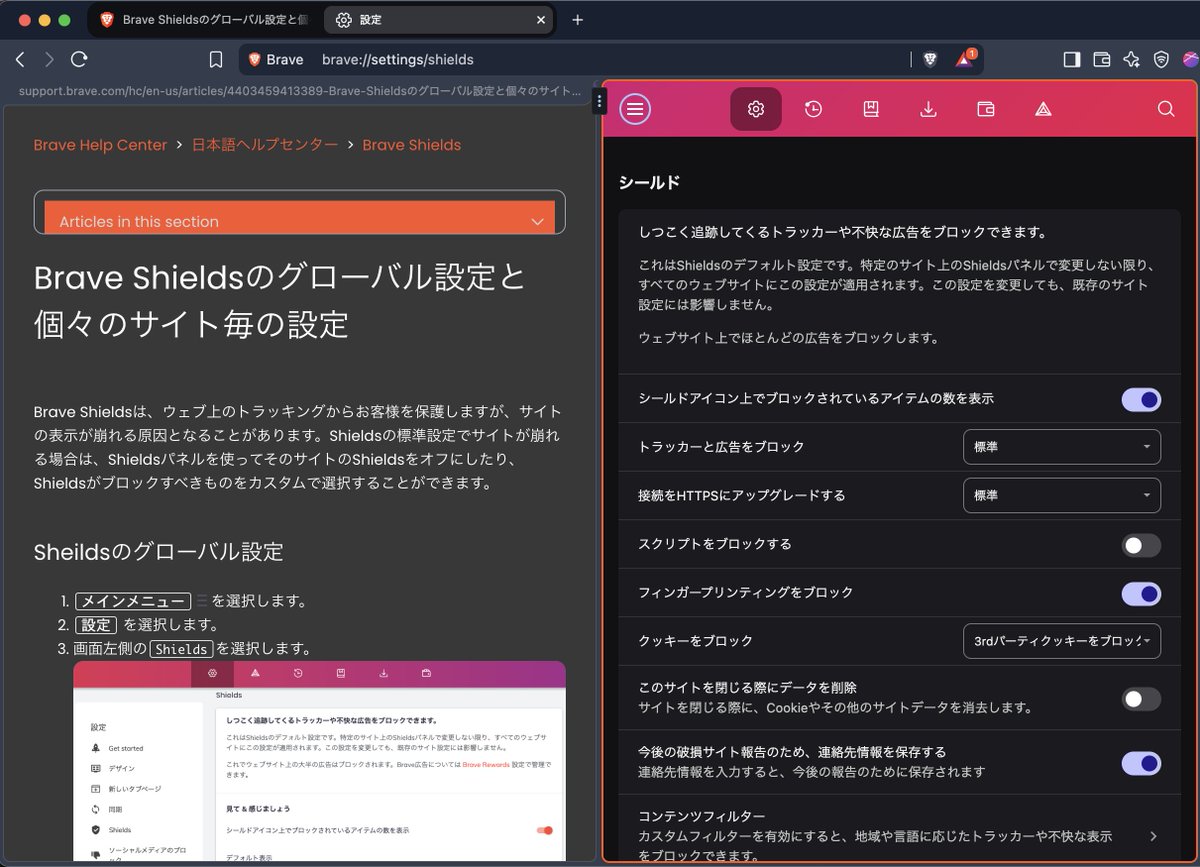1200x867 pixels.
Task: Open クッキーをブロック dropdown
Action: click(x=1062, y=641)
